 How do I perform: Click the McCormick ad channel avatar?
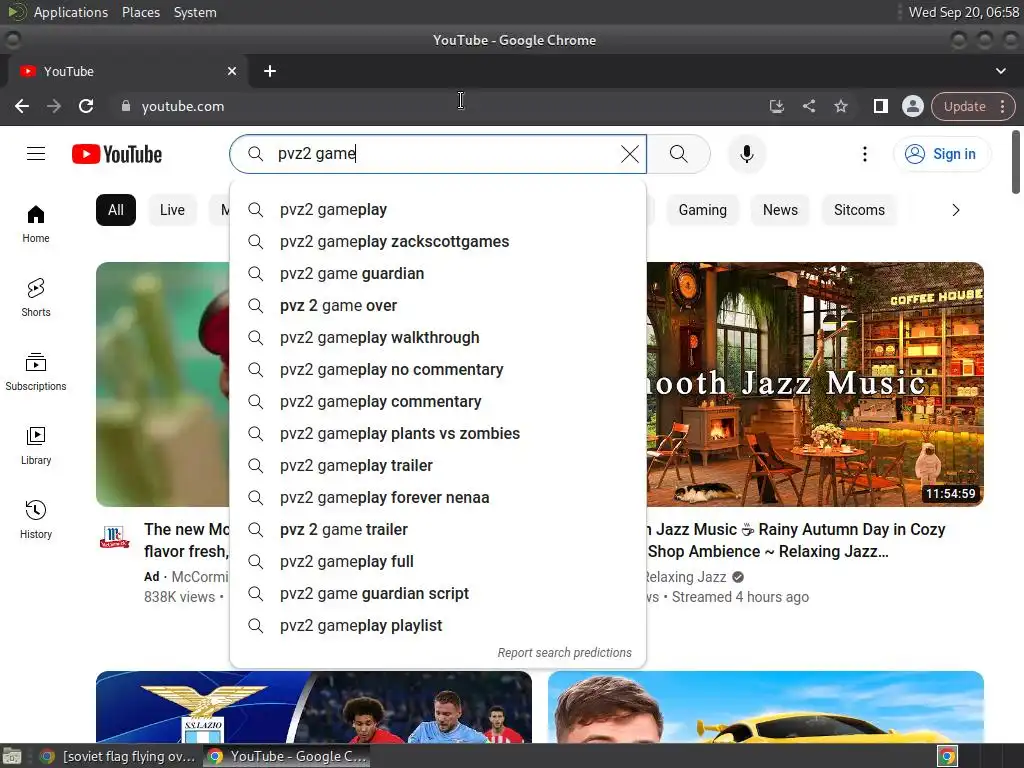point(114,537)
